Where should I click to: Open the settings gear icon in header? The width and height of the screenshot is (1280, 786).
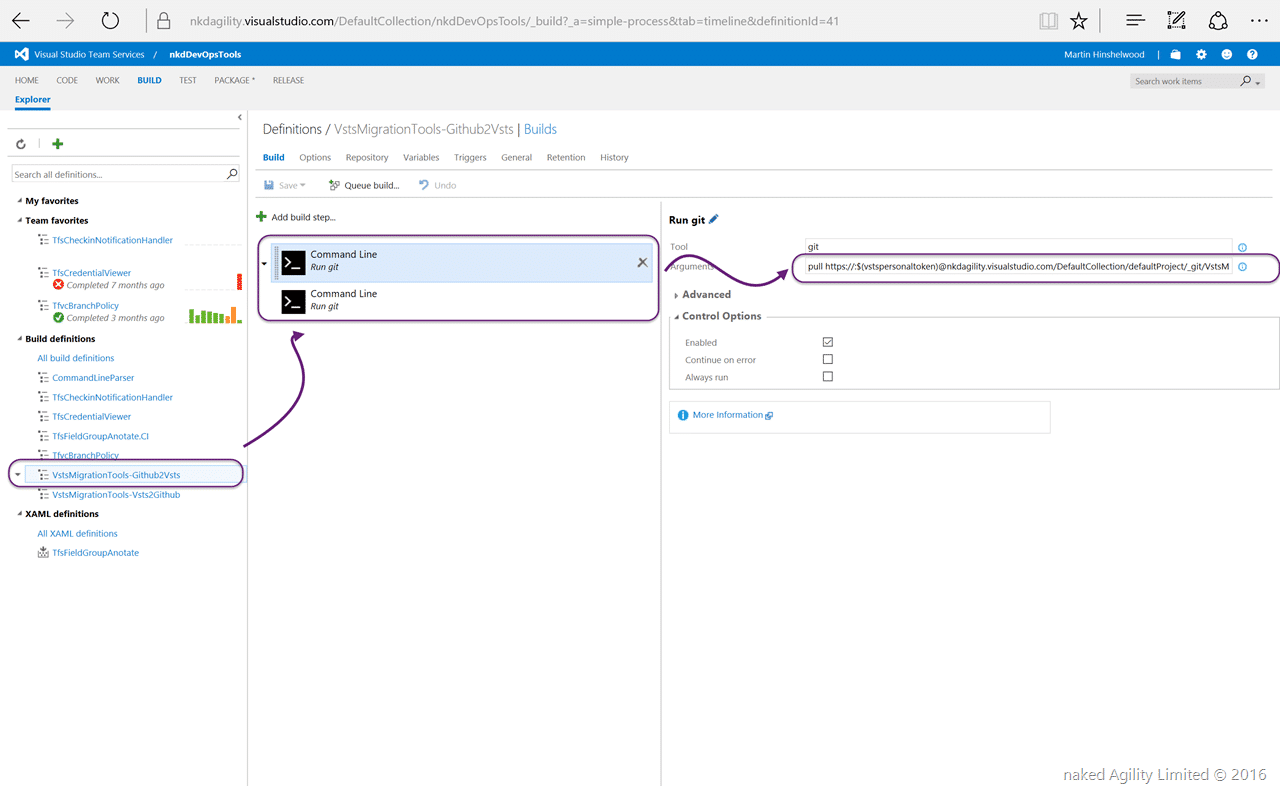(1201, 55)
